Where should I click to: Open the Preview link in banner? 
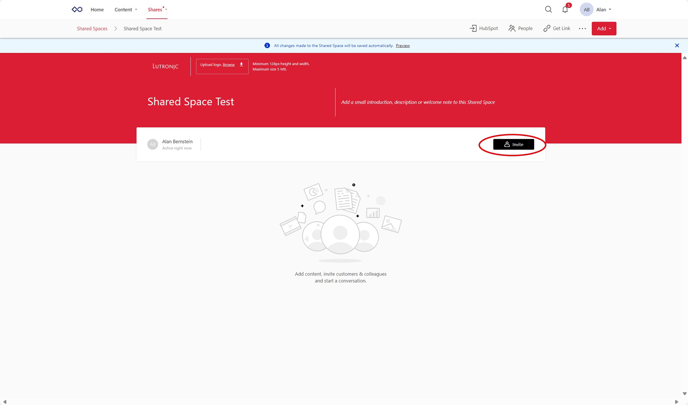point(402,46)
